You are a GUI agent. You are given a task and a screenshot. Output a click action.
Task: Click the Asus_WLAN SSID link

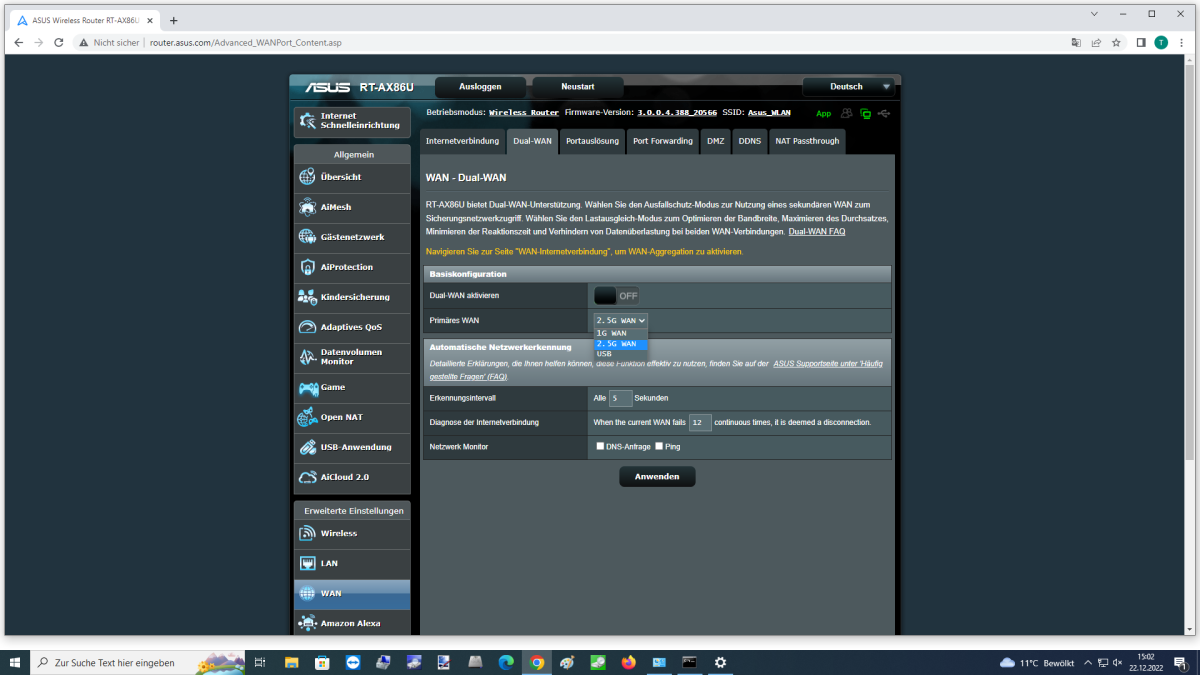(769, 113)
